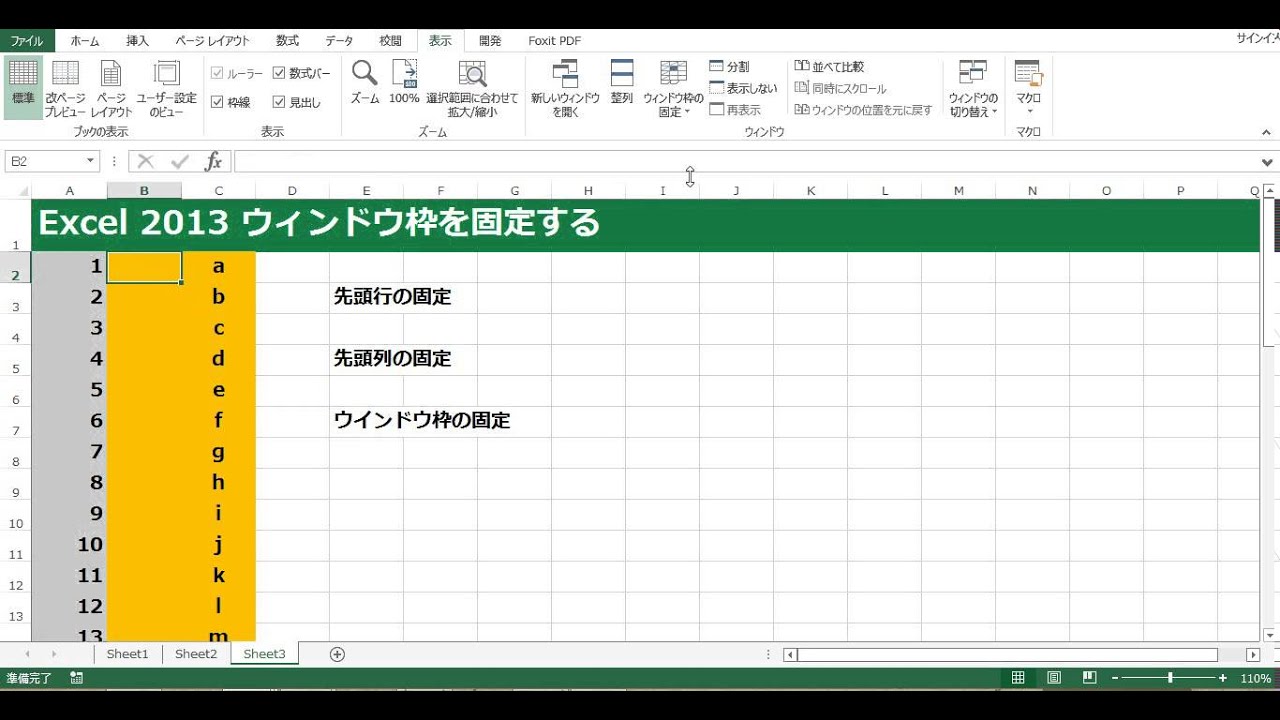Click cell with 先頭列の固定

click(392, 359)
